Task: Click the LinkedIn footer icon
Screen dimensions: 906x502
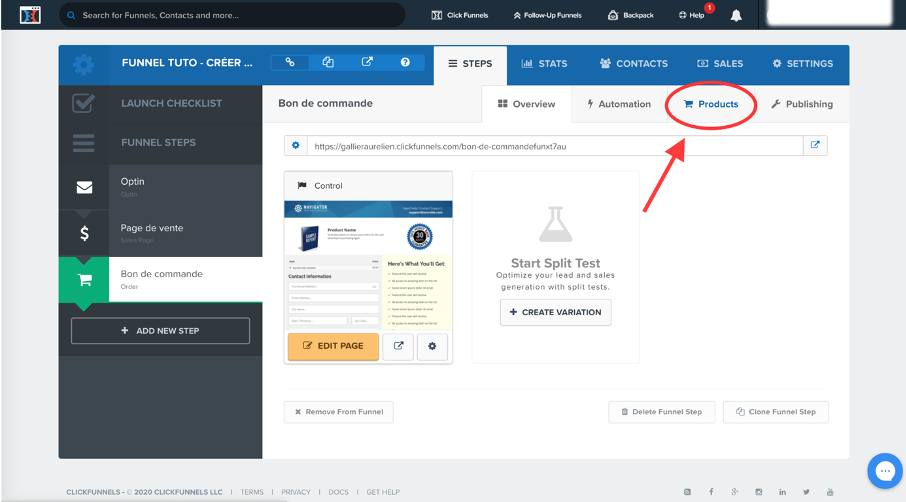Action: pos(782,492)
